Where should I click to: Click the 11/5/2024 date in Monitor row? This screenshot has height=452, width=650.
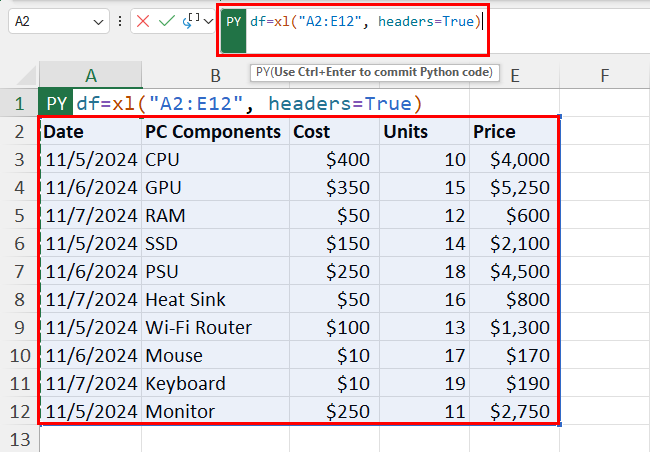(90, 411)
